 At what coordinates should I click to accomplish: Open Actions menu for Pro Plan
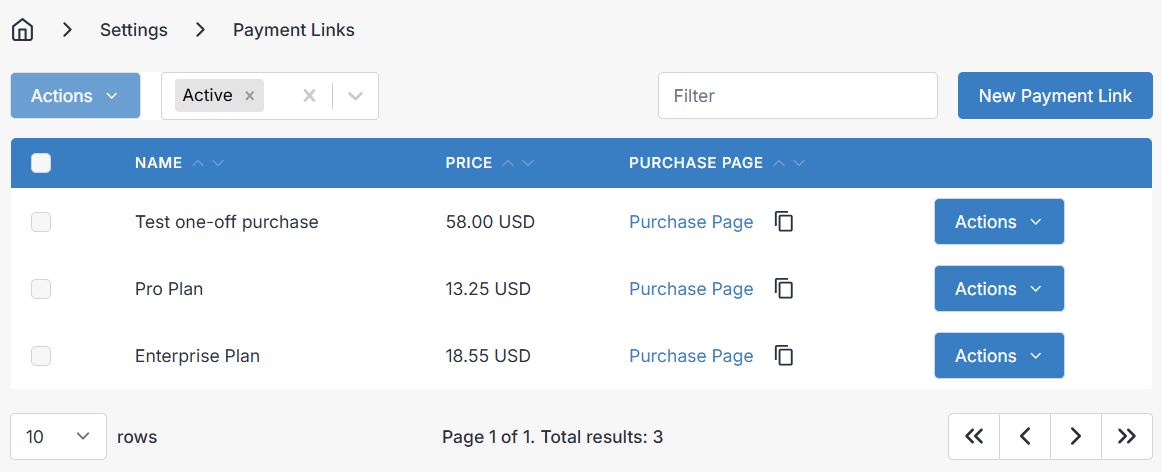[998, 289]
